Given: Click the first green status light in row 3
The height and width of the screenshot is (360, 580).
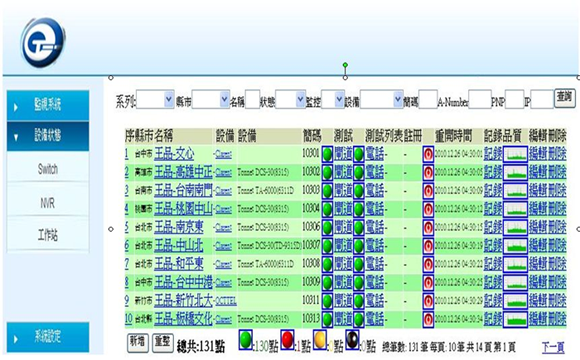Looking at the screenshot, I should point(327,191).
